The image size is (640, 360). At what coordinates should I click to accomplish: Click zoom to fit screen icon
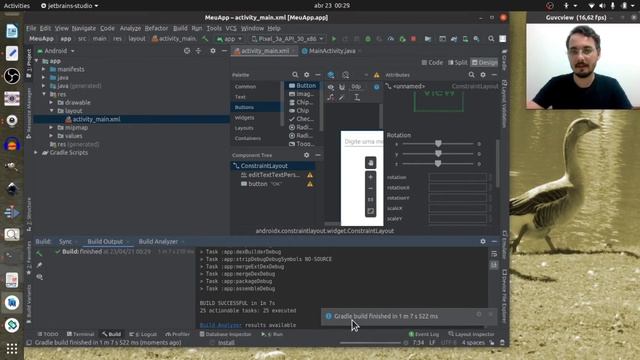371,211
